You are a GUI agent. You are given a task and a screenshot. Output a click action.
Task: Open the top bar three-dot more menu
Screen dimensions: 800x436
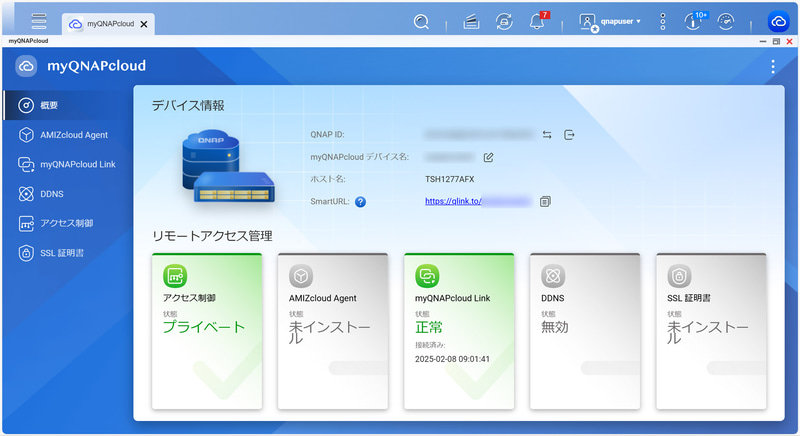[x=662, y=21]
